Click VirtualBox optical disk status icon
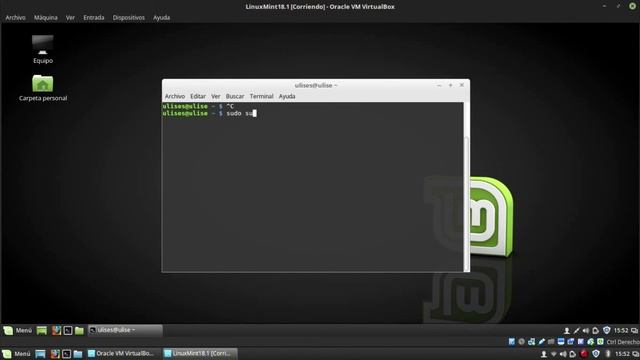Screen dimensions: 640x360 [521, 341]
